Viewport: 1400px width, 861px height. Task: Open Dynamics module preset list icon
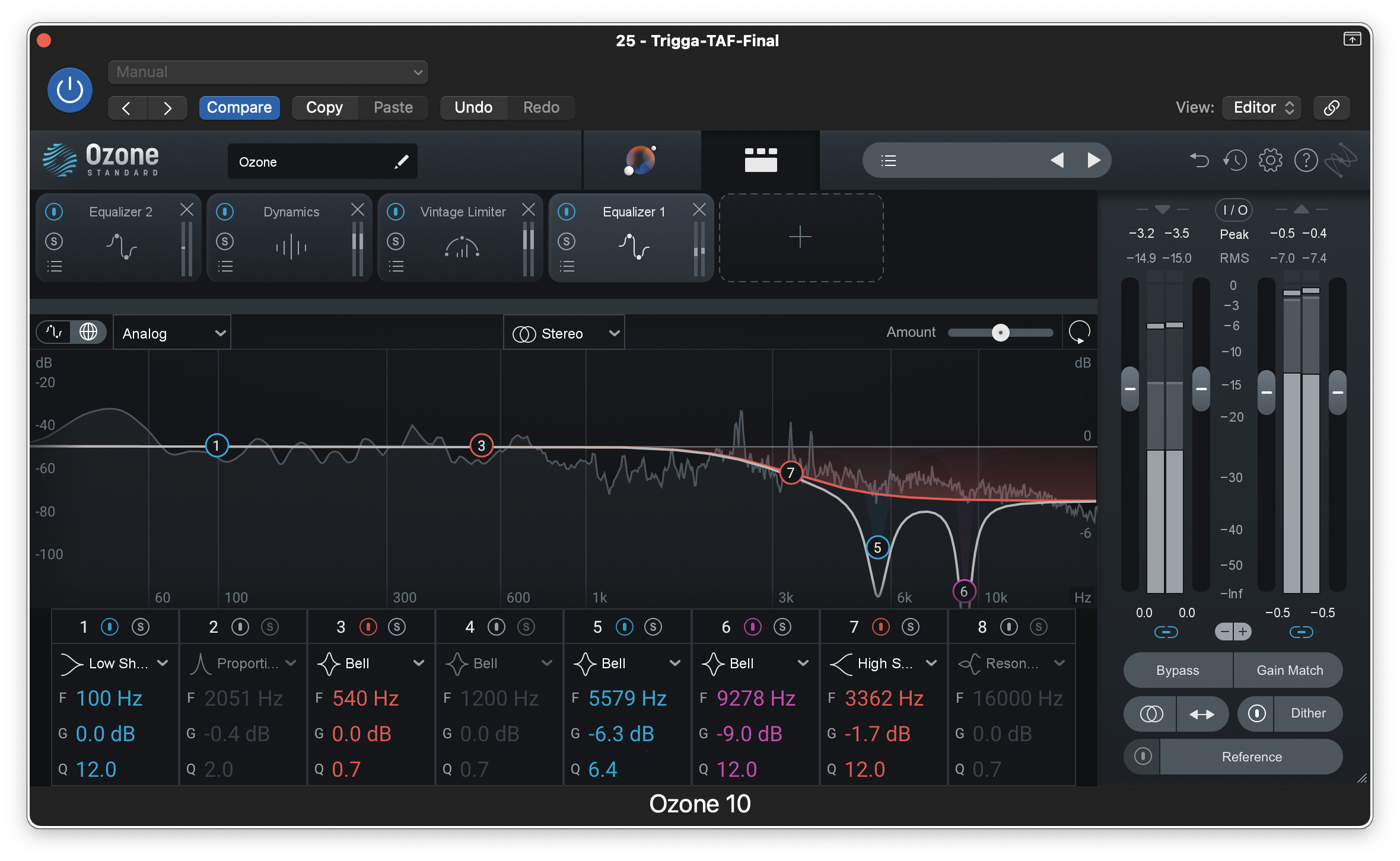coord(225,266)
